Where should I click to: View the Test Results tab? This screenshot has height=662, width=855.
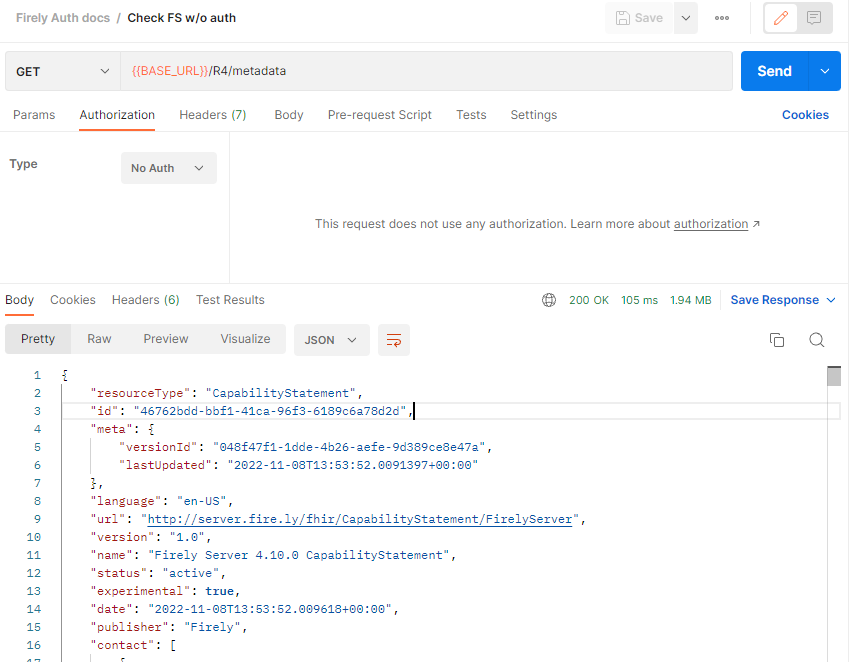(230, 300)
